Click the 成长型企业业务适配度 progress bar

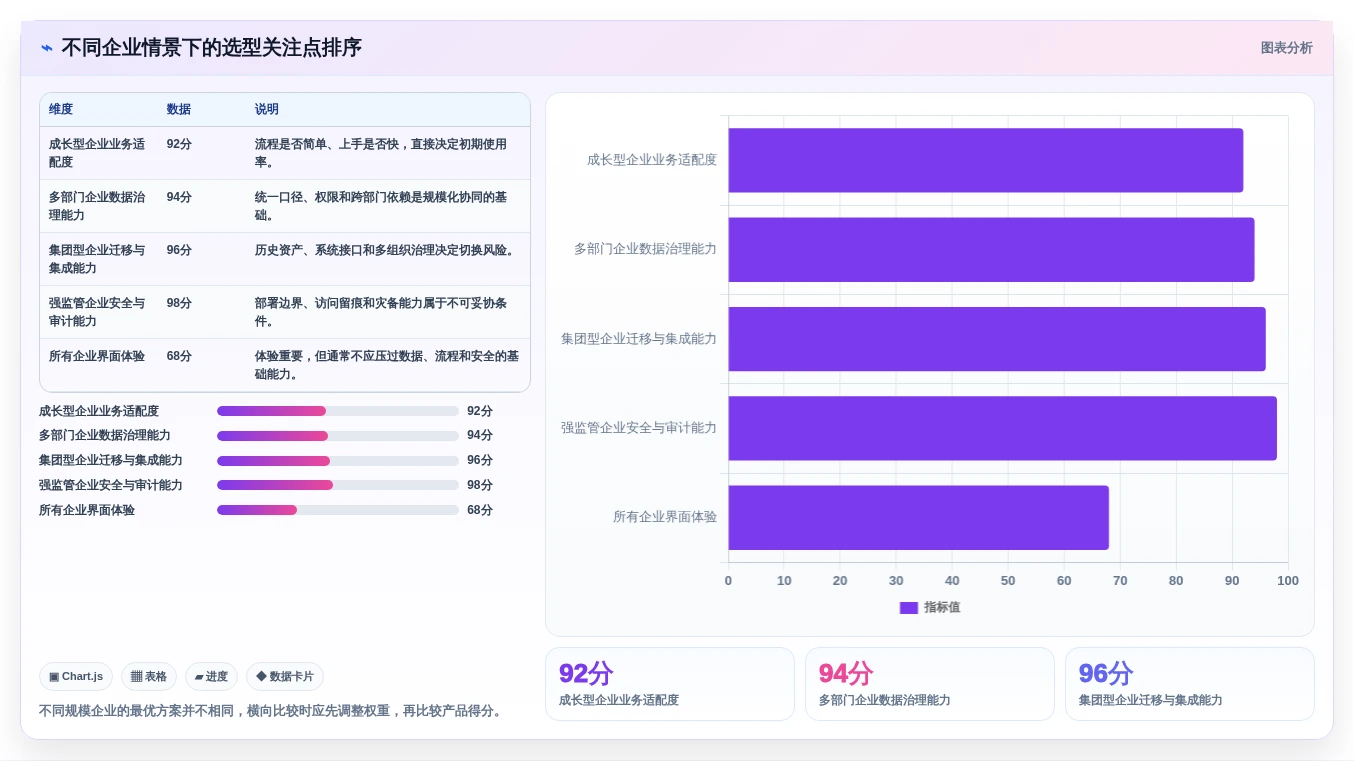coord(338,411)
